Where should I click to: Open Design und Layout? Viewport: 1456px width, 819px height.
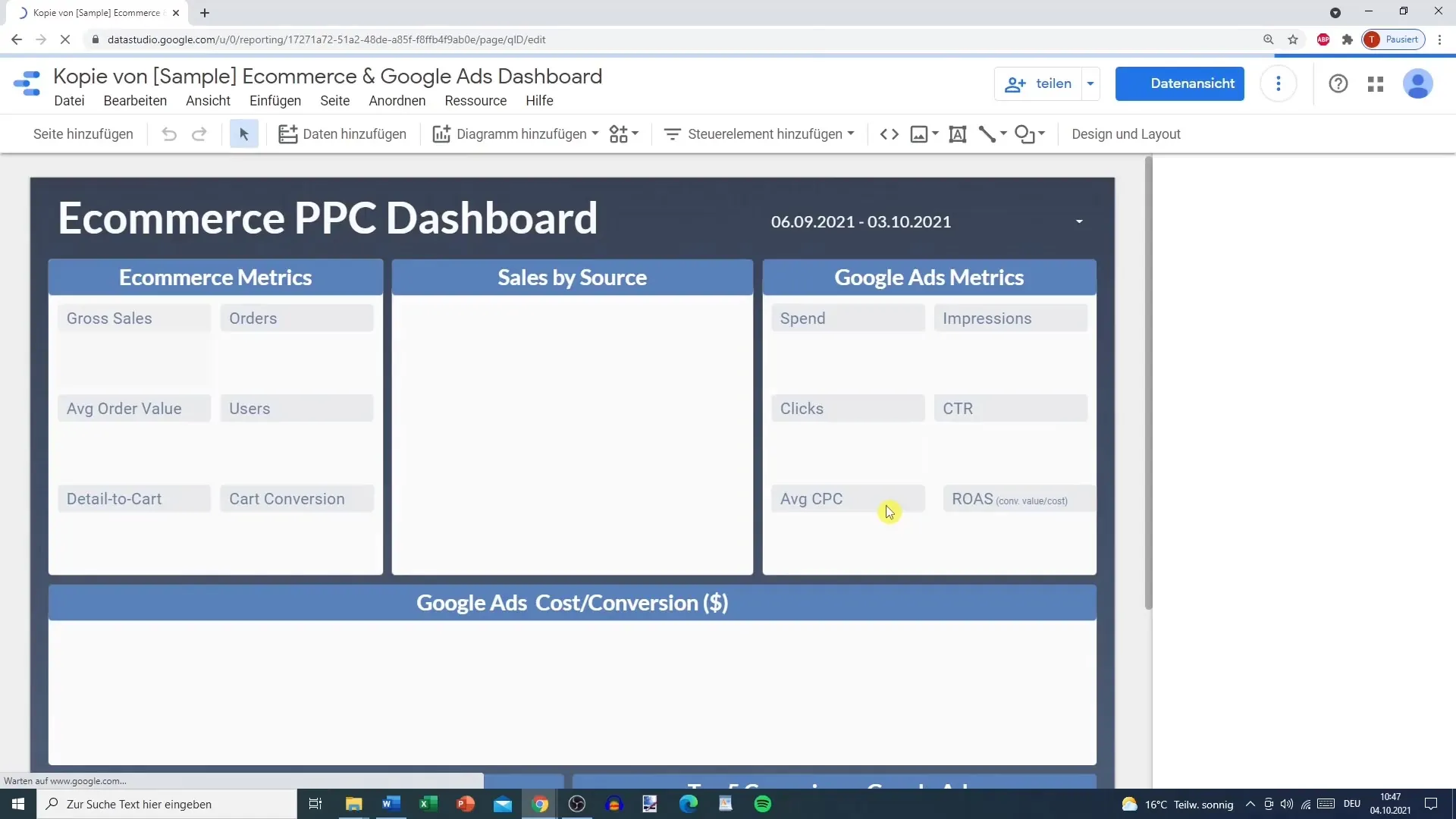click(1125, 134)
